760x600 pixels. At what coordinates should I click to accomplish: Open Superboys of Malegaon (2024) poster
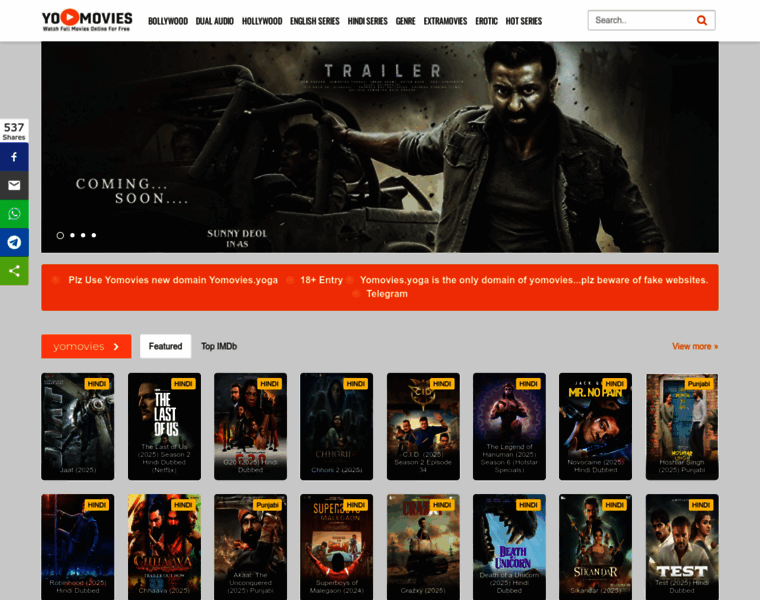click(336, 547)
